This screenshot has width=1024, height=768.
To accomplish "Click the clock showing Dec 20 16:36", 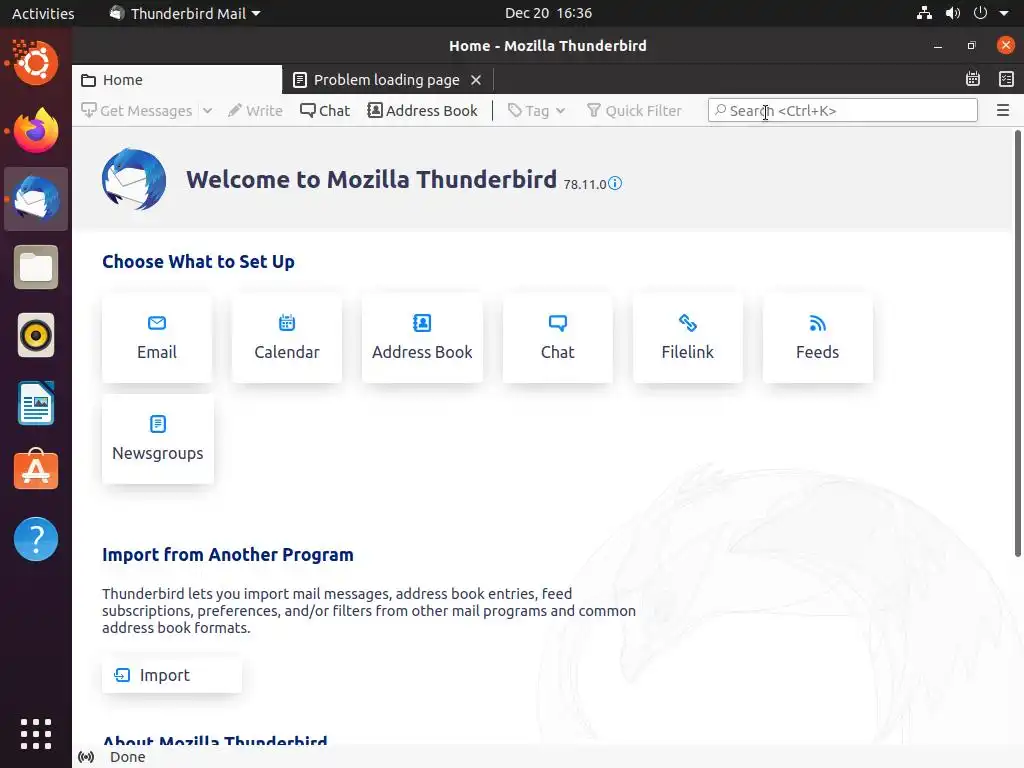I will (x=549, y=13).
